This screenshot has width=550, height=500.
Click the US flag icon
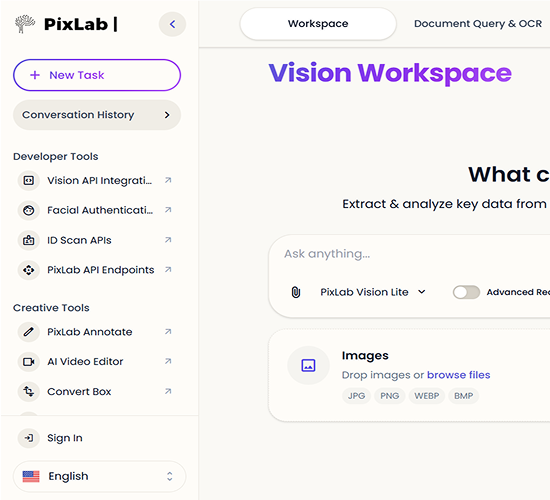click(31, 476)
